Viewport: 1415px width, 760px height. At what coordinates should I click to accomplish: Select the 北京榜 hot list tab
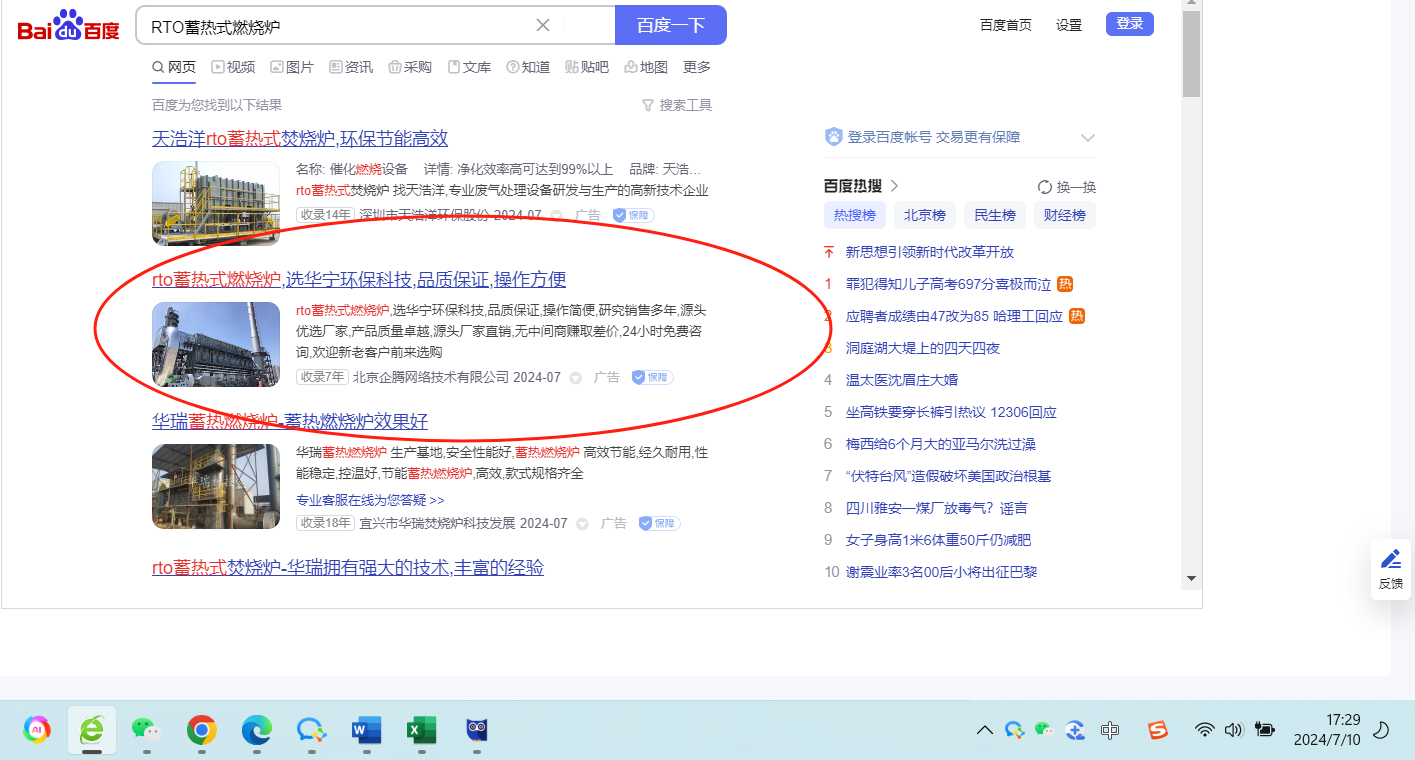[924, 215]
